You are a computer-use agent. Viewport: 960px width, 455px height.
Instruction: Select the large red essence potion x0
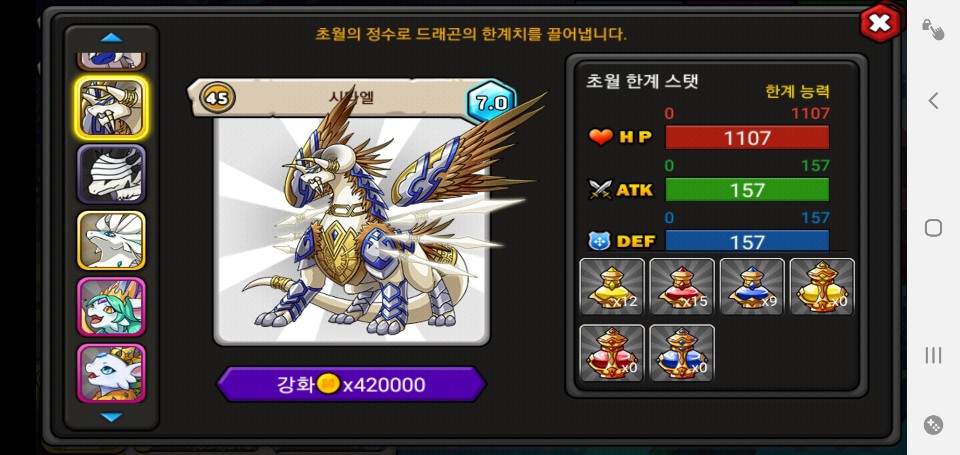(612, 353)
